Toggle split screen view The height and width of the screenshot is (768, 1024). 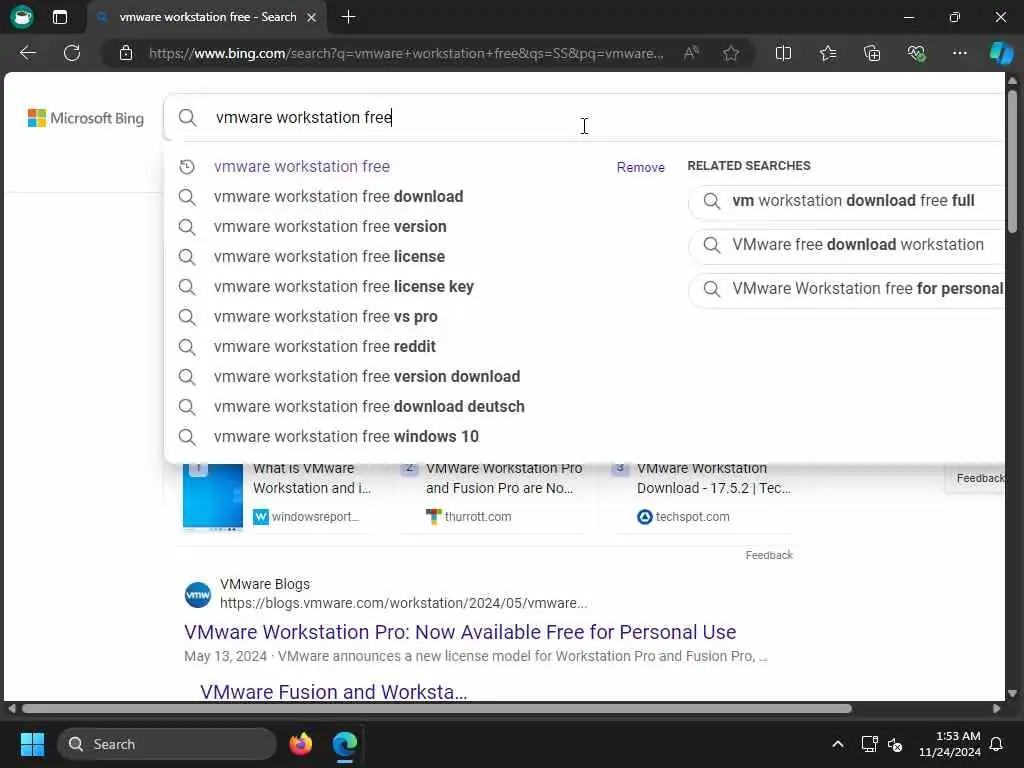point(783,53)
